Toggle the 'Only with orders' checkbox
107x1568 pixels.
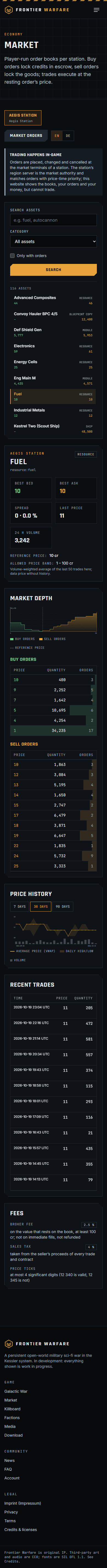click(12, 256)
